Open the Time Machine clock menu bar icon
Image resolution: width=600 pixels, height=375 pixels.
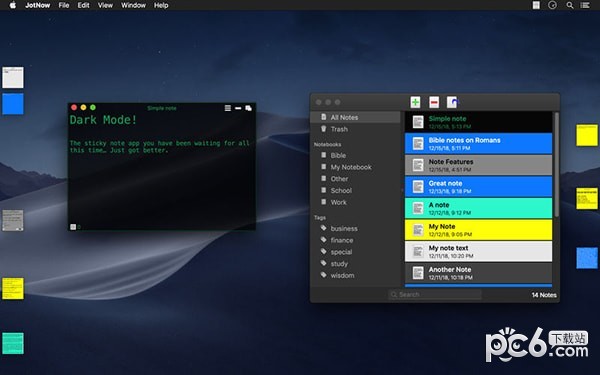point(552,5)
